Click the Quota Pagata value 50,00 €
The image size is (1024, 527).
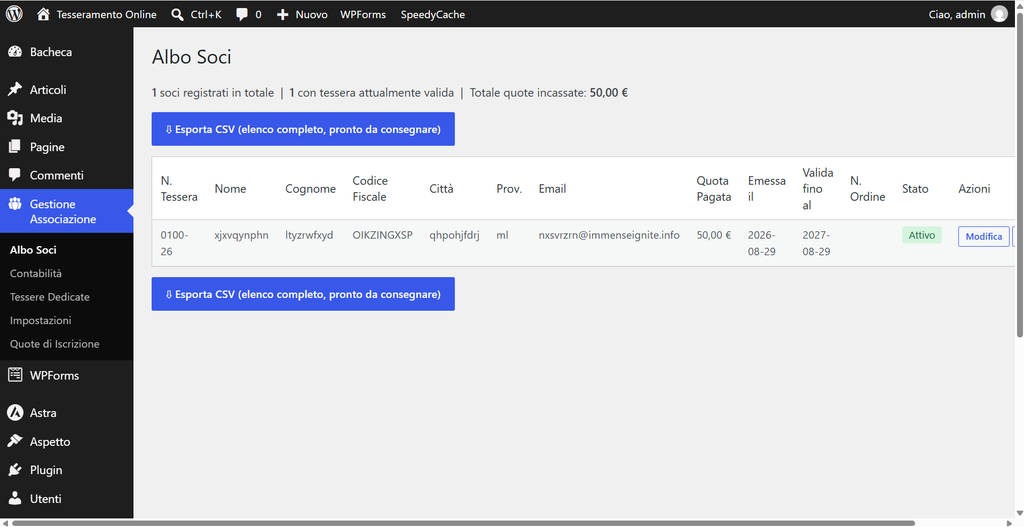714,235
